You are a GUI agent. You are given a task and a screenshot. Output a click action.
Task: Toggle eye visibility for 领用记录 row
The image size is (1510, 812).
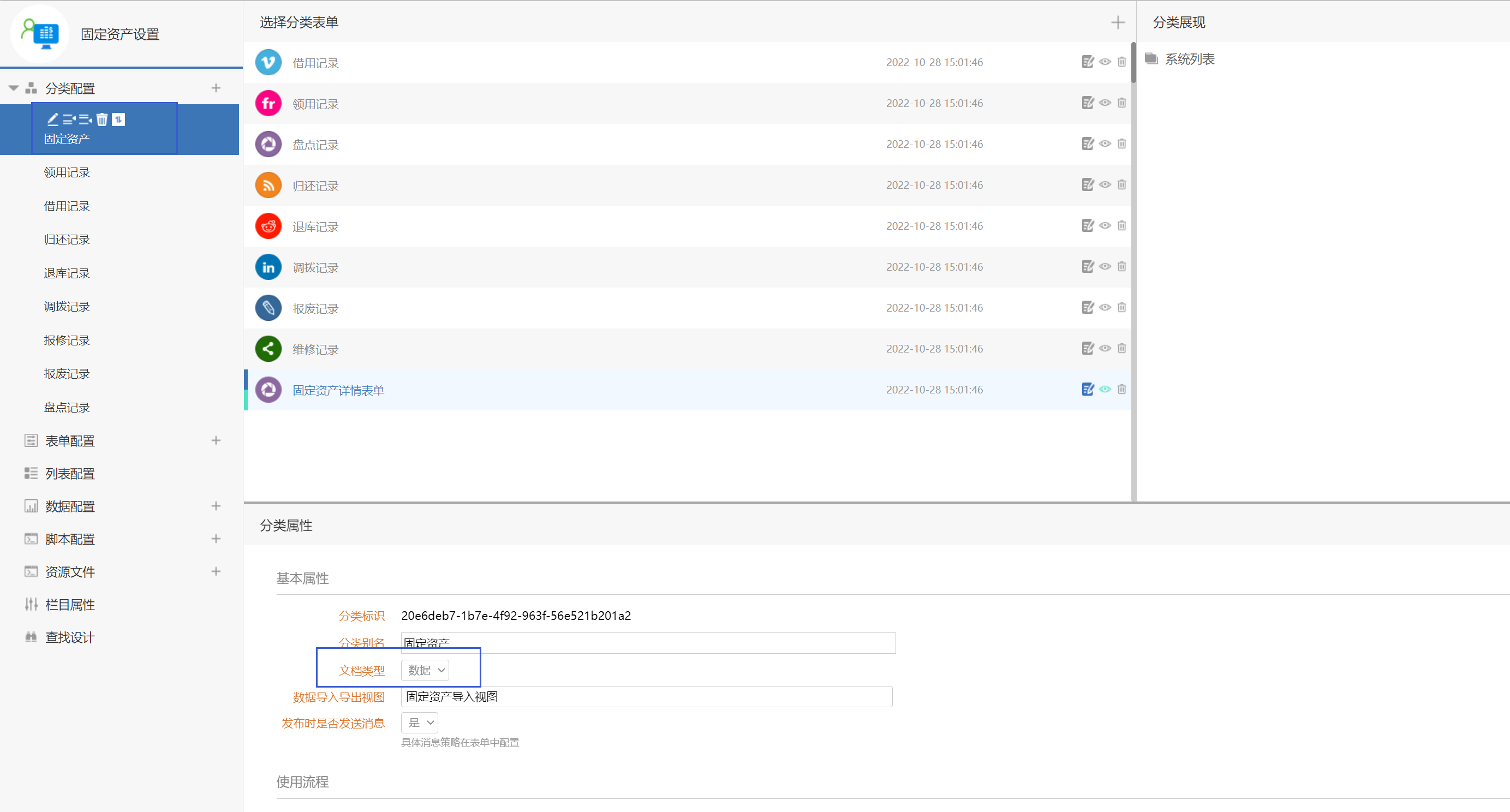click(1105, 103)
